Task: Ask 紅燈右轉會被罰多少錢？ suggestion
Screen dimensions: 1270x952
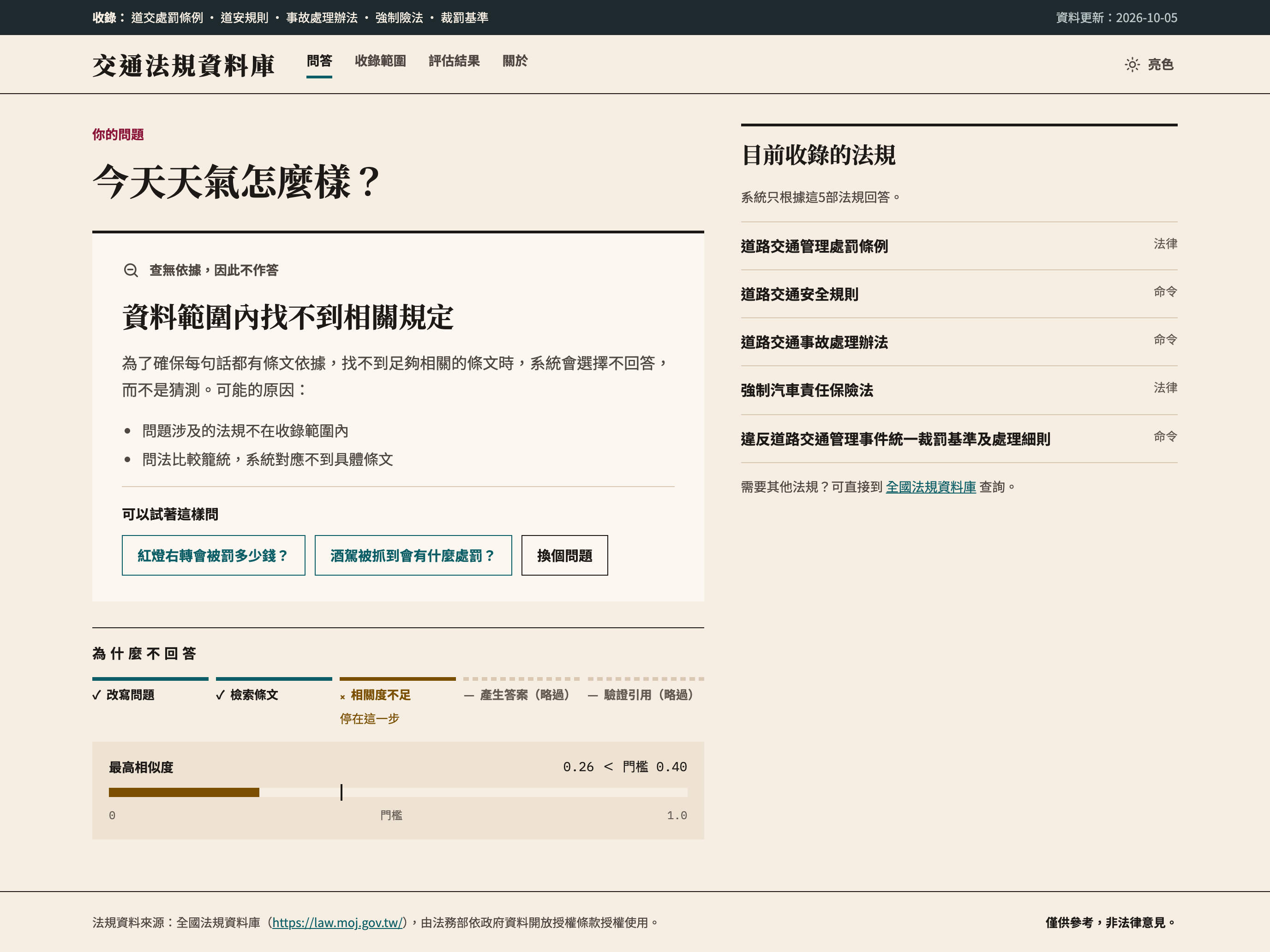Action: click(x=214, y=555)
